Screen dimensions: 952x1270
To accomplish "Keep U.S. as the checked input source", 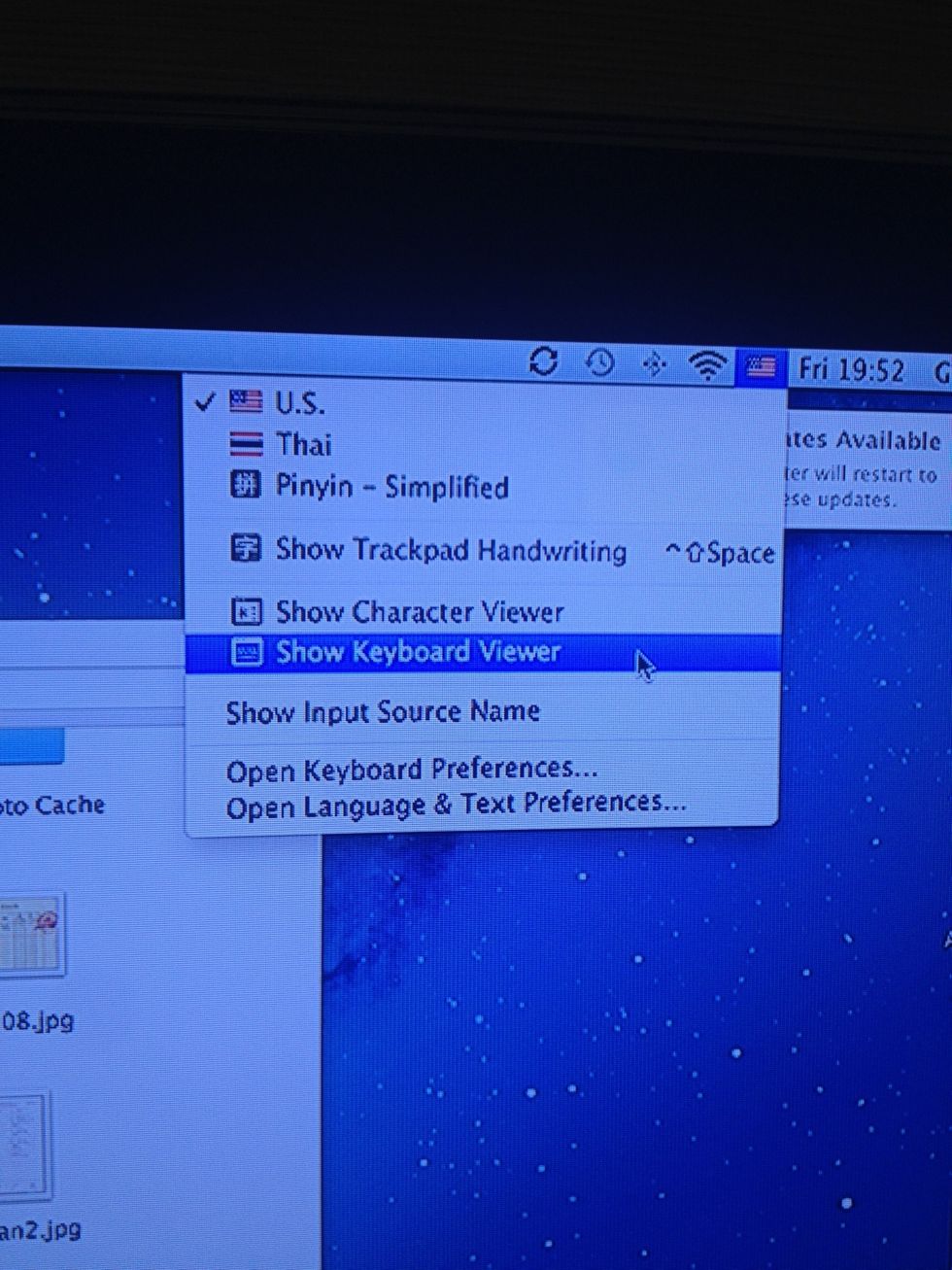I will (x=302, y=402).
